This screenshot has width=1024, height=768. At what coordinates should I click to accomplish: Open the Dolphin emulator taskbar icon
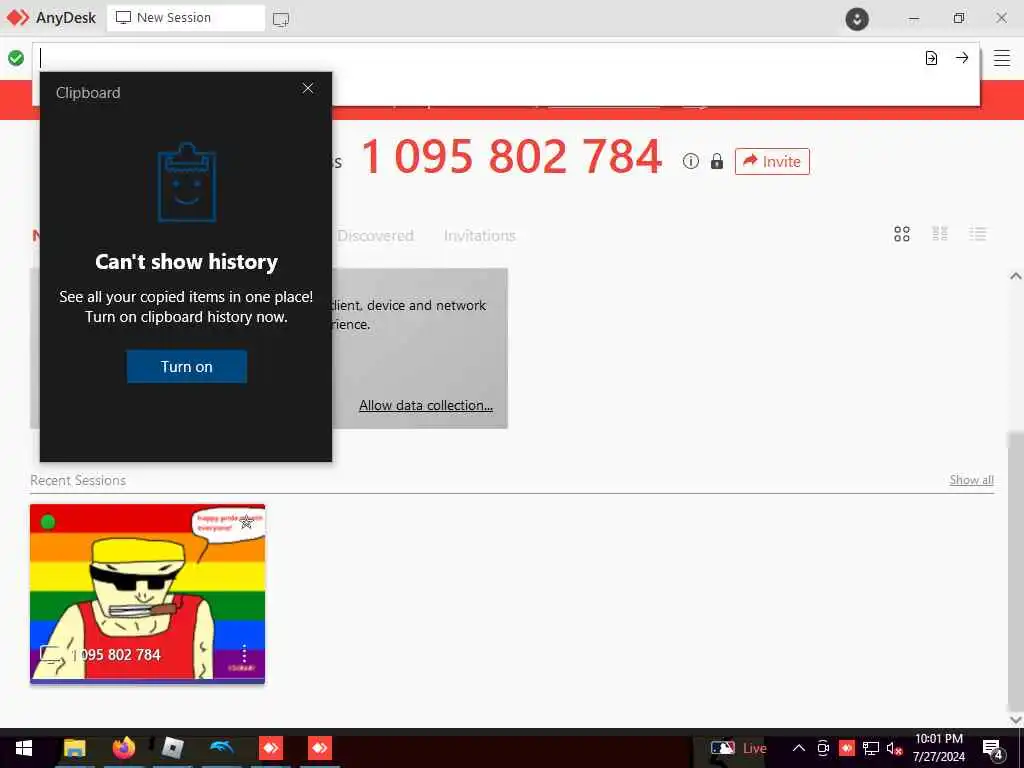(x=221, y=748)
